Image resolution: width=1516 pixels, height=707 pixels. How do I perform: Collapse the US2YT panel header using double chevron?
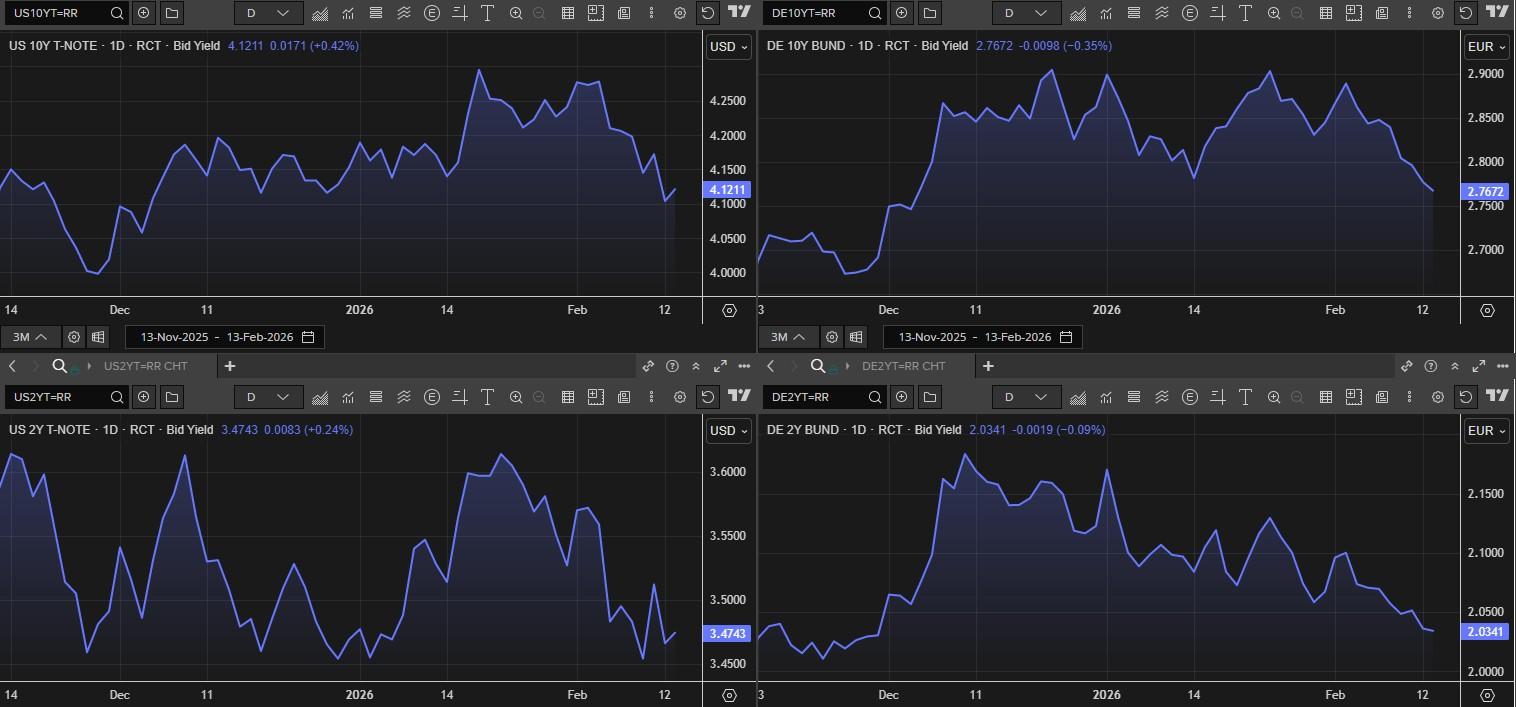(x=696, y=366)
